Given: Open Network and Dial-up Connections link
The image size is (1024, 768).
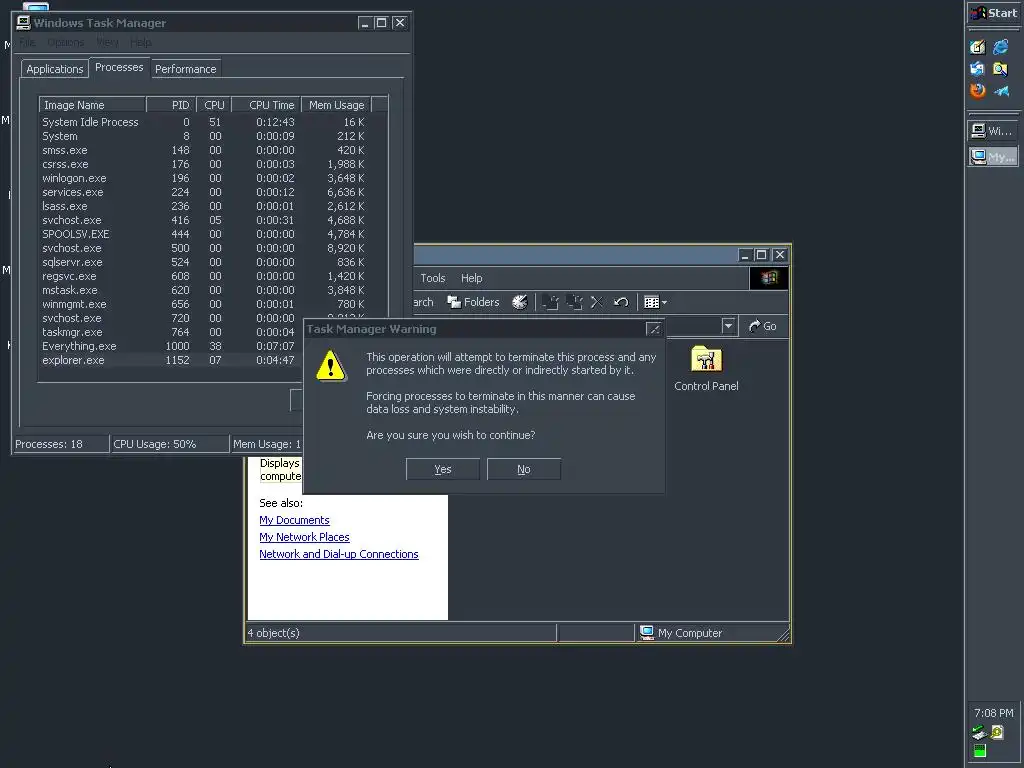Looking at the screenshot, I should [339, 554].
